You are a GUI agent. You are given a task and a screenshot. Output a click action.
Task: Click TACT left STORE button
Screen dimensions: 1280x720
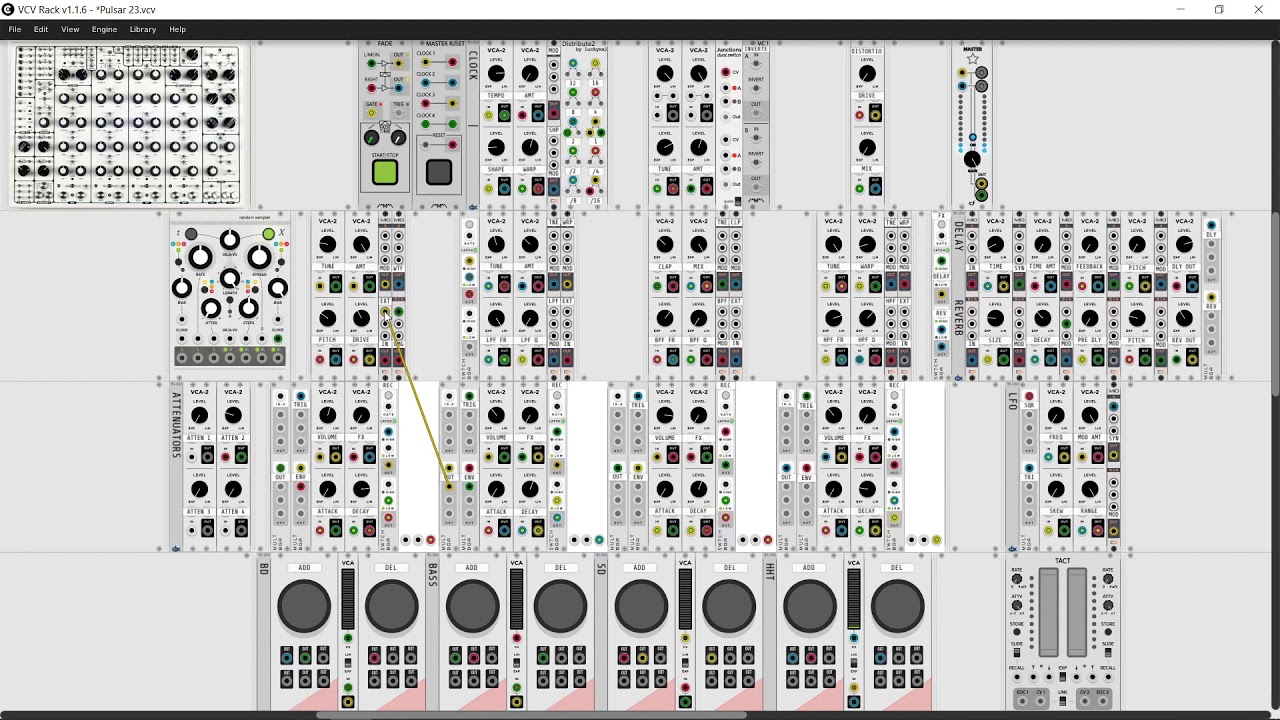pos(1017,632)
